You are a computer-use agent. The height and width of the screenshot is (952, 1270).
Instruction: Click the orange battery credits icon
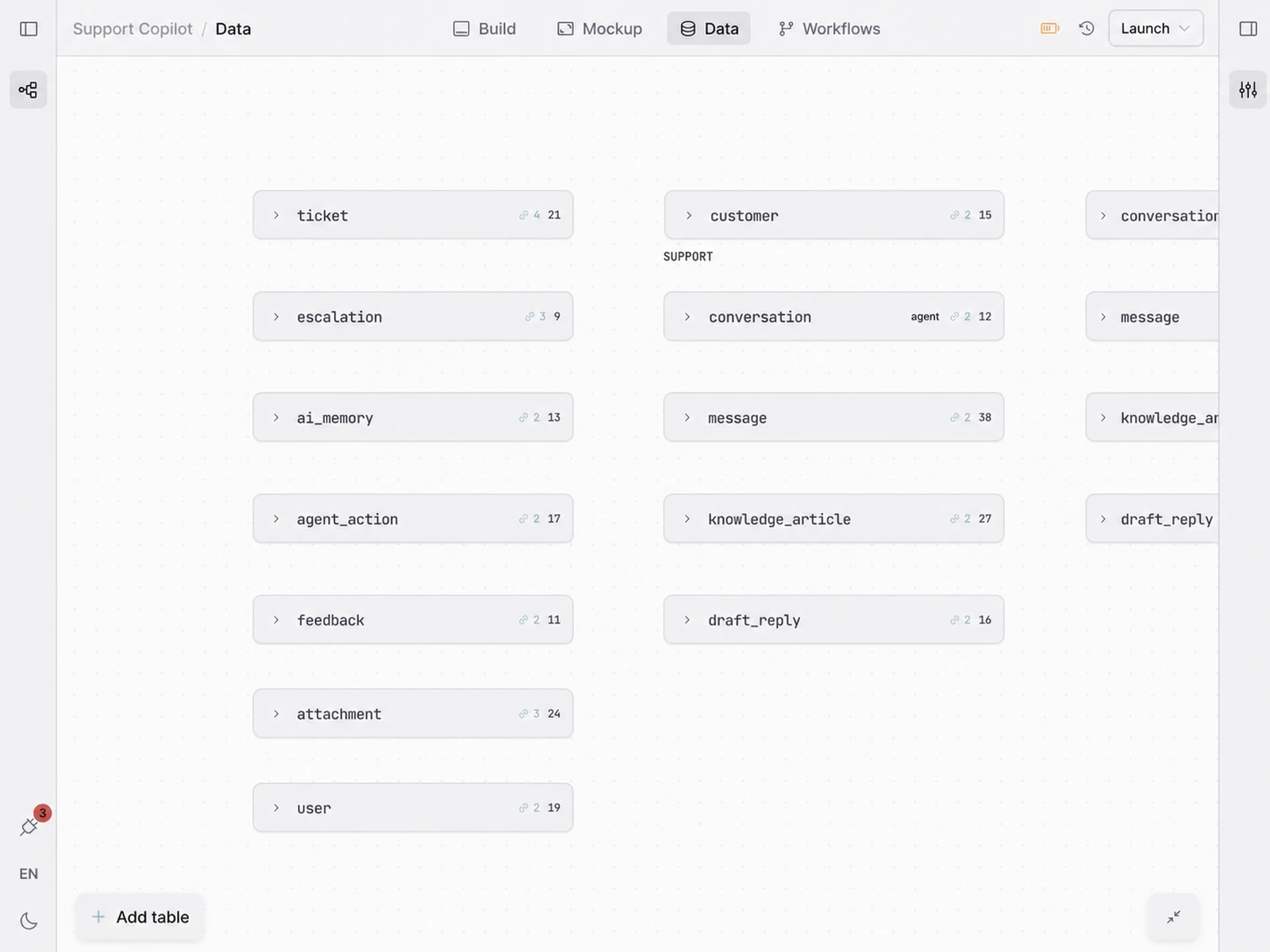[1049, 29]
